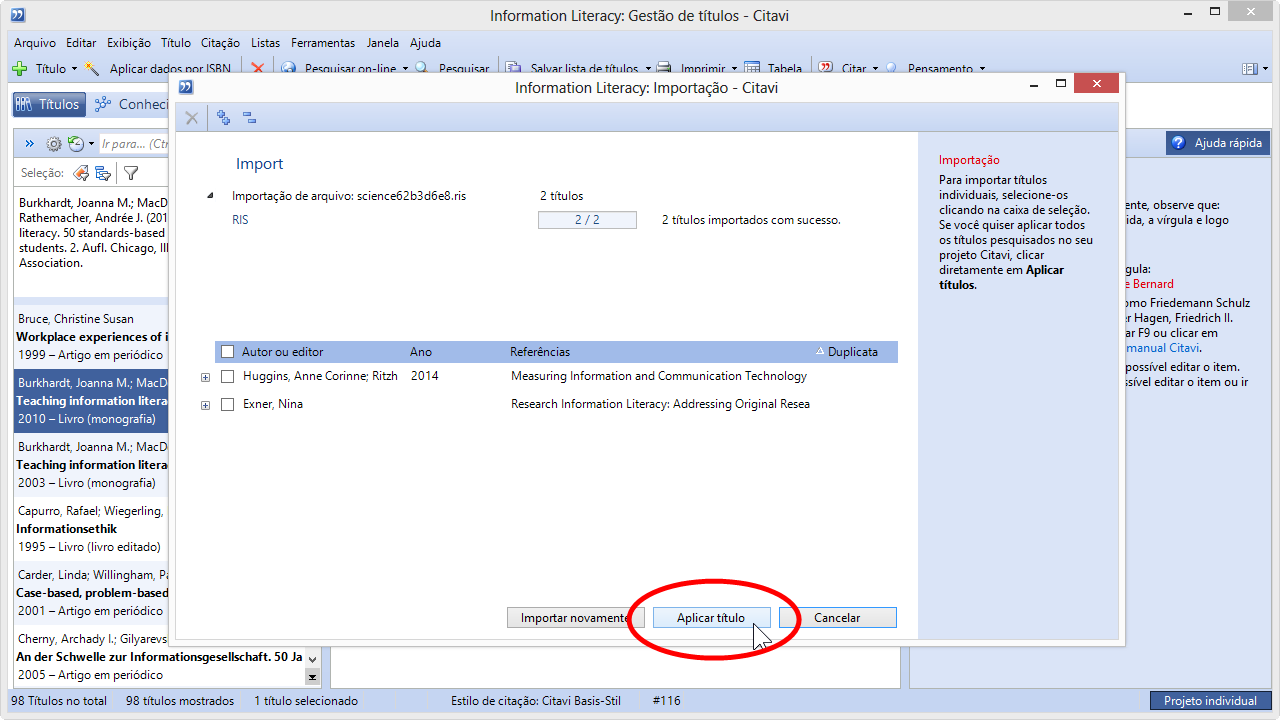Click the Citavi logo in main window title bar

coord(18,15)
